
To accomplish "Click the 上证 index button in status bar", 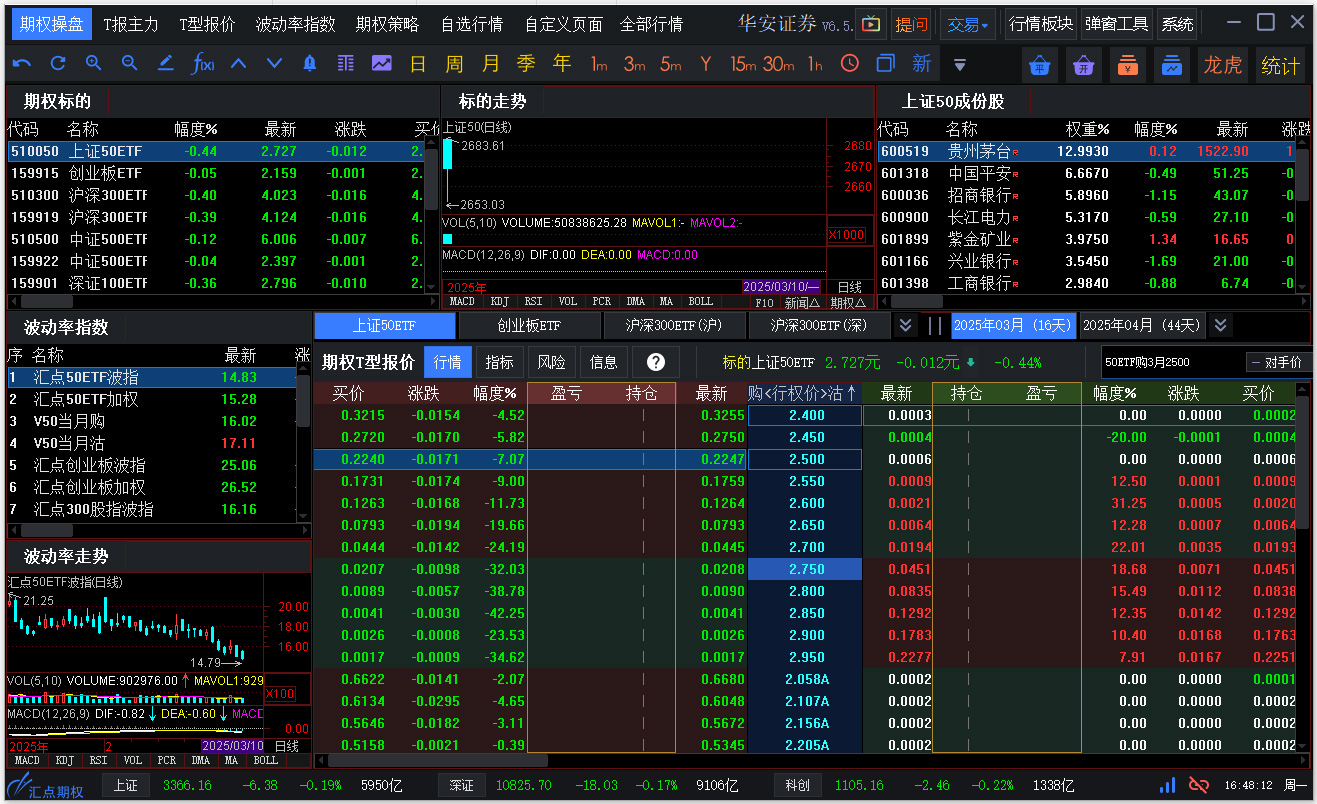I will click(125, 785).
